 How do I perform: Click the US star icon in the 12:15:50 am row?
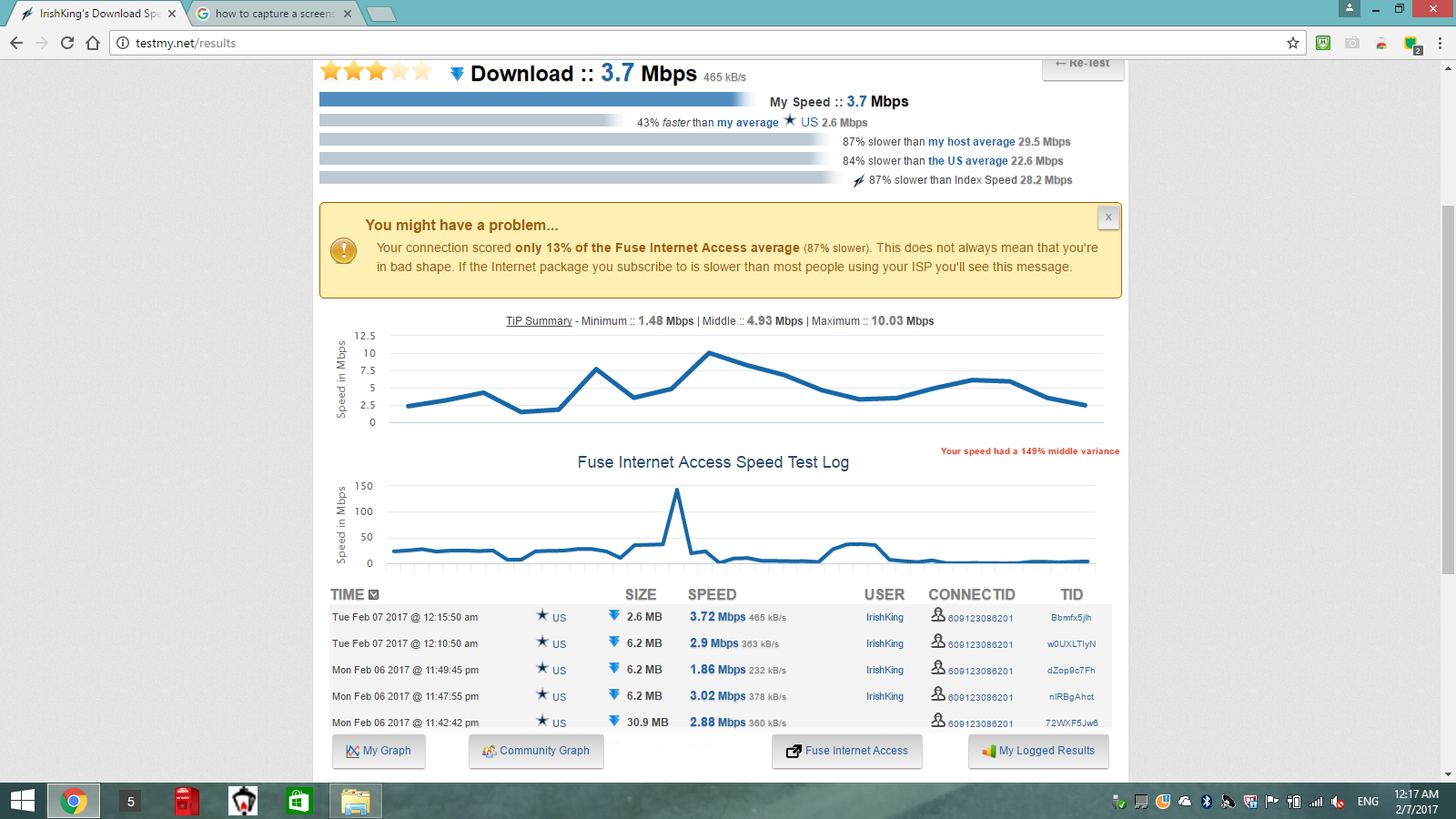[542, 615]
